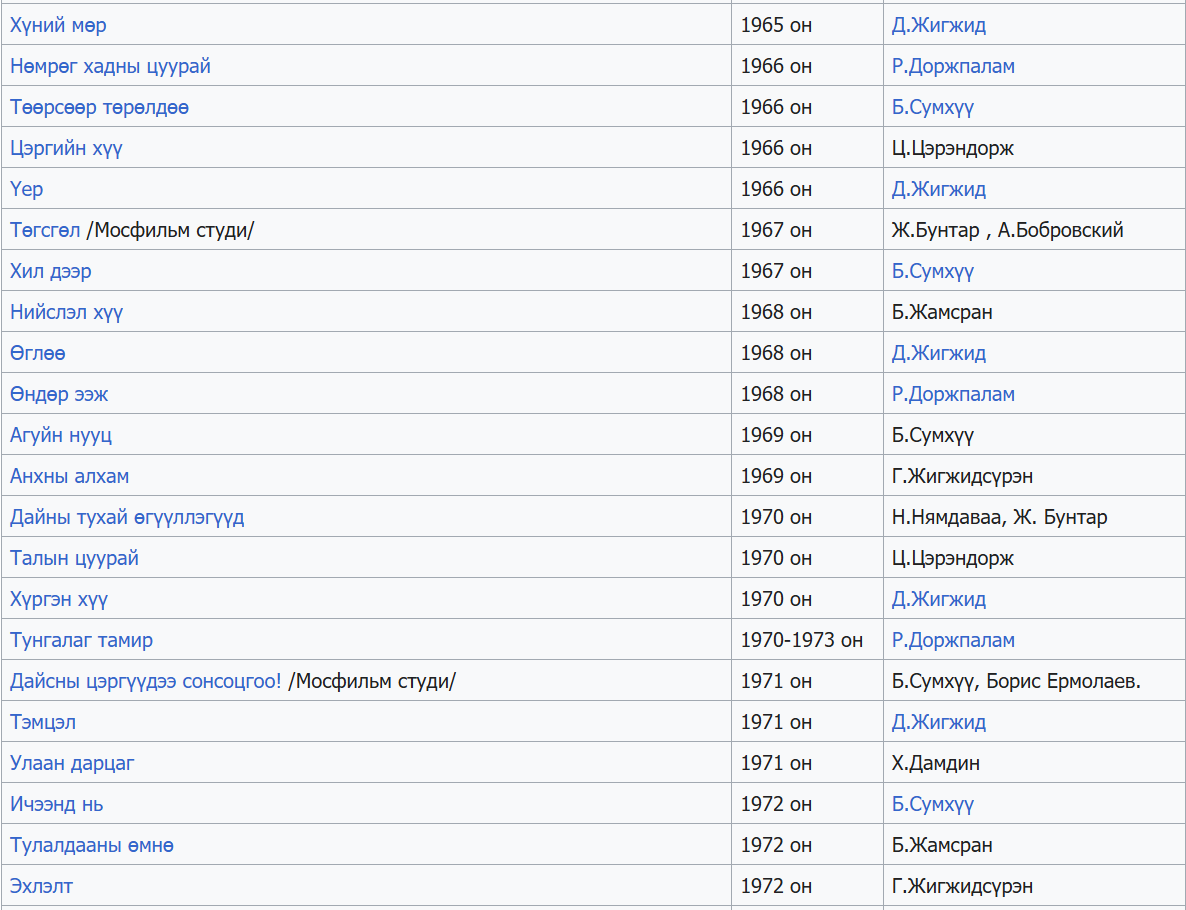
Task: Click the text Б.Сумхүү, Борис Ермолаев.
Action: point(1016,680)
